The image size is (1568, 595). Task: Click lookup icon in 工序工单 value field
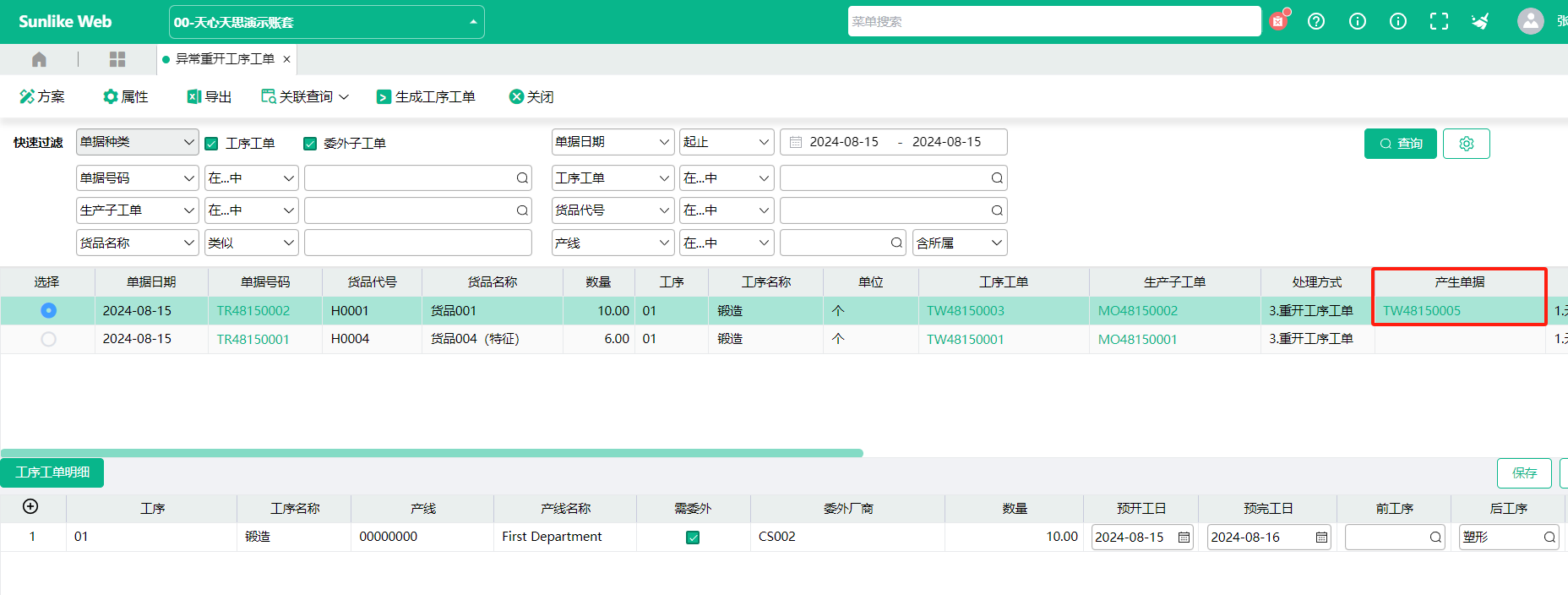click(x=997, y=178)
